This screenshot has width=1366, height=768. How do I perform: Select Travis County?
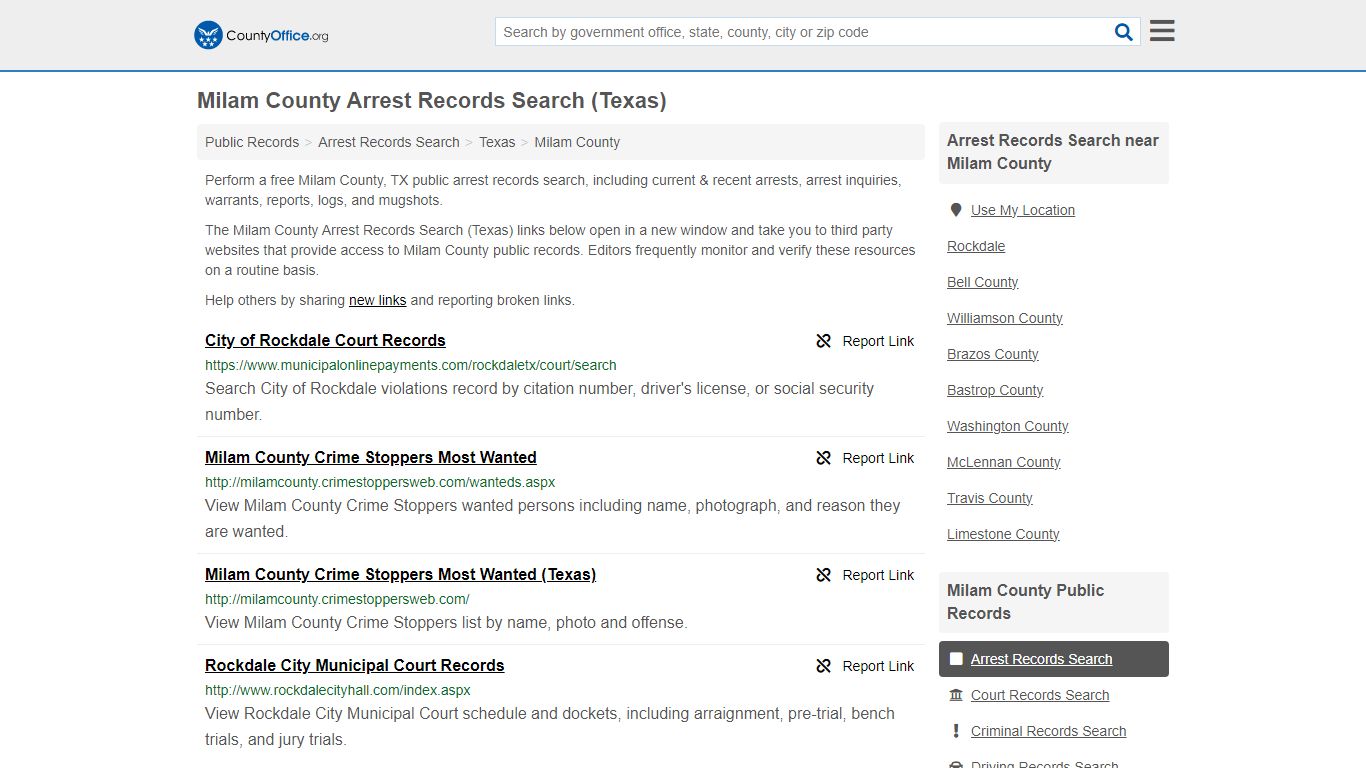tap(990, 498)
